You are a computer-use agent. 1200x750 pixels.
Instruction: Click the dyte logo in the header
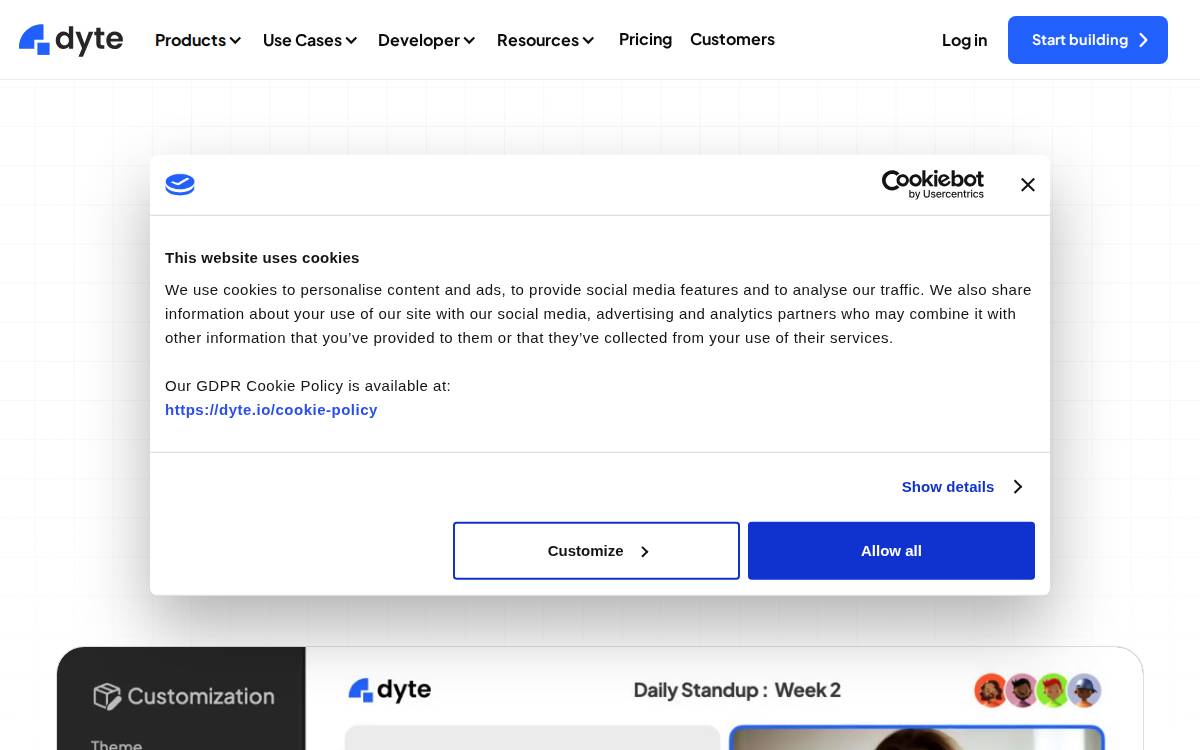[x=71, y=40]
